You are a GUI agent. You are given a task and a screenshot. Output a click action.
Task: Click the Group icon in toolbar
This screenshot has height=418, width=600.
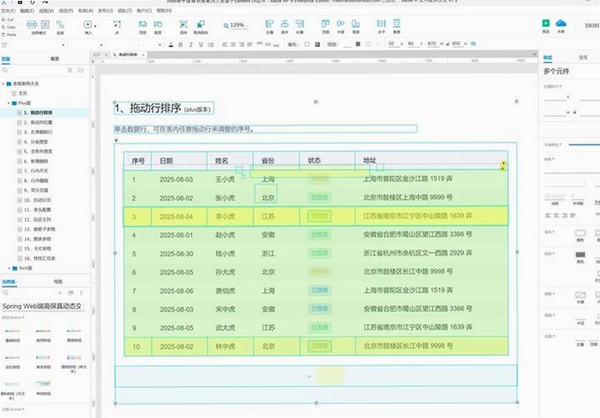(x=184, y=24)
